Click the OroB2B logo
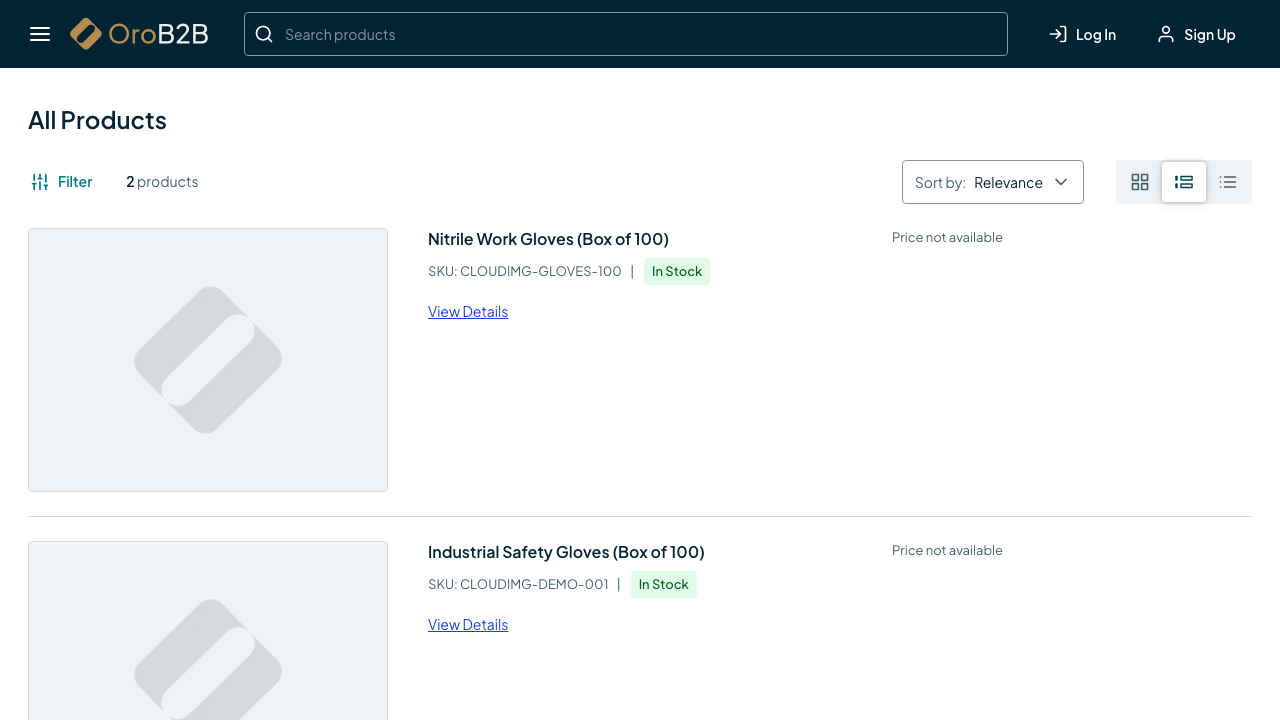The height and width of the screenshot is (720, 1280). [x=139, y=34]
